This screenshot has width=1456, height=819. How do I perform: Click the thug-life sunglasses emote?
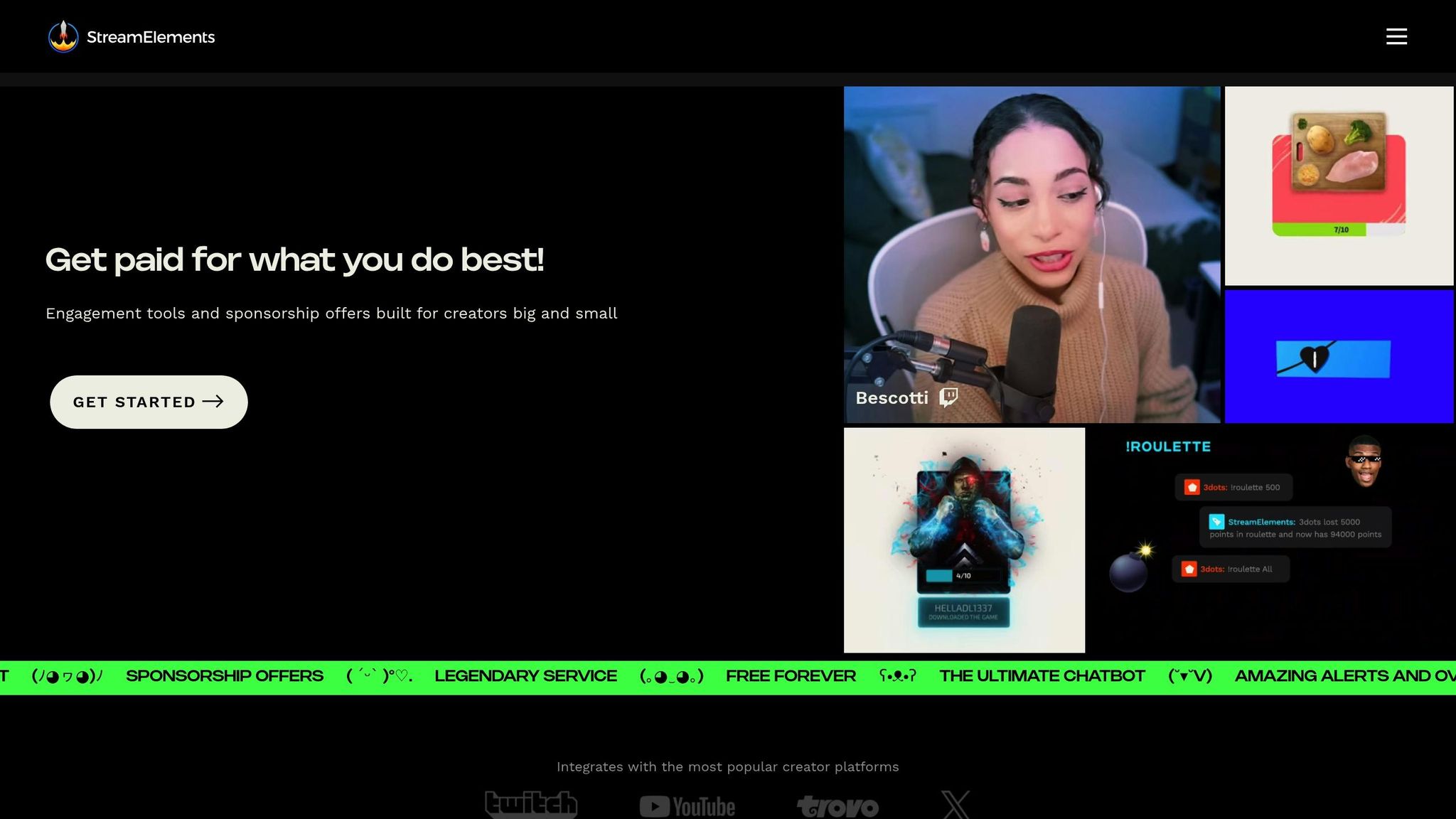(x=1365, y=460)
